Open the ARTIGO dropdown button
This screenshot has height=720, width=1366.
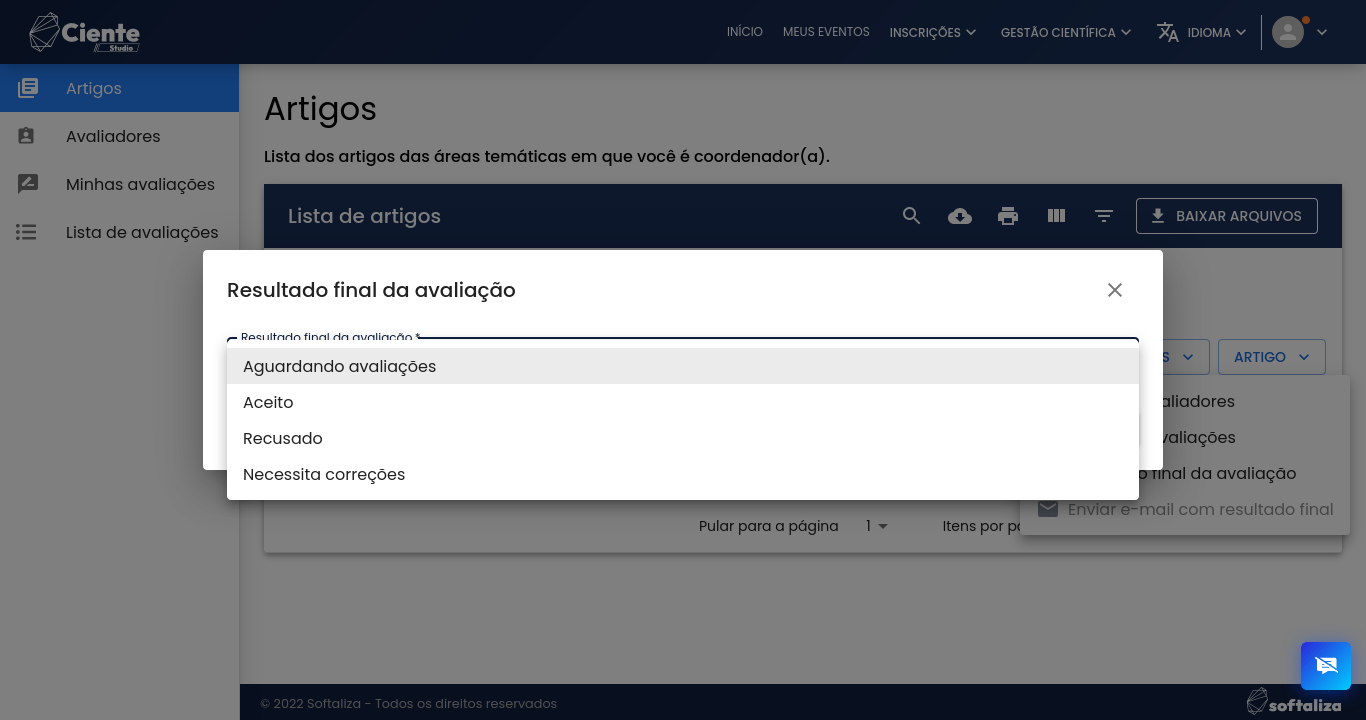1272,357
